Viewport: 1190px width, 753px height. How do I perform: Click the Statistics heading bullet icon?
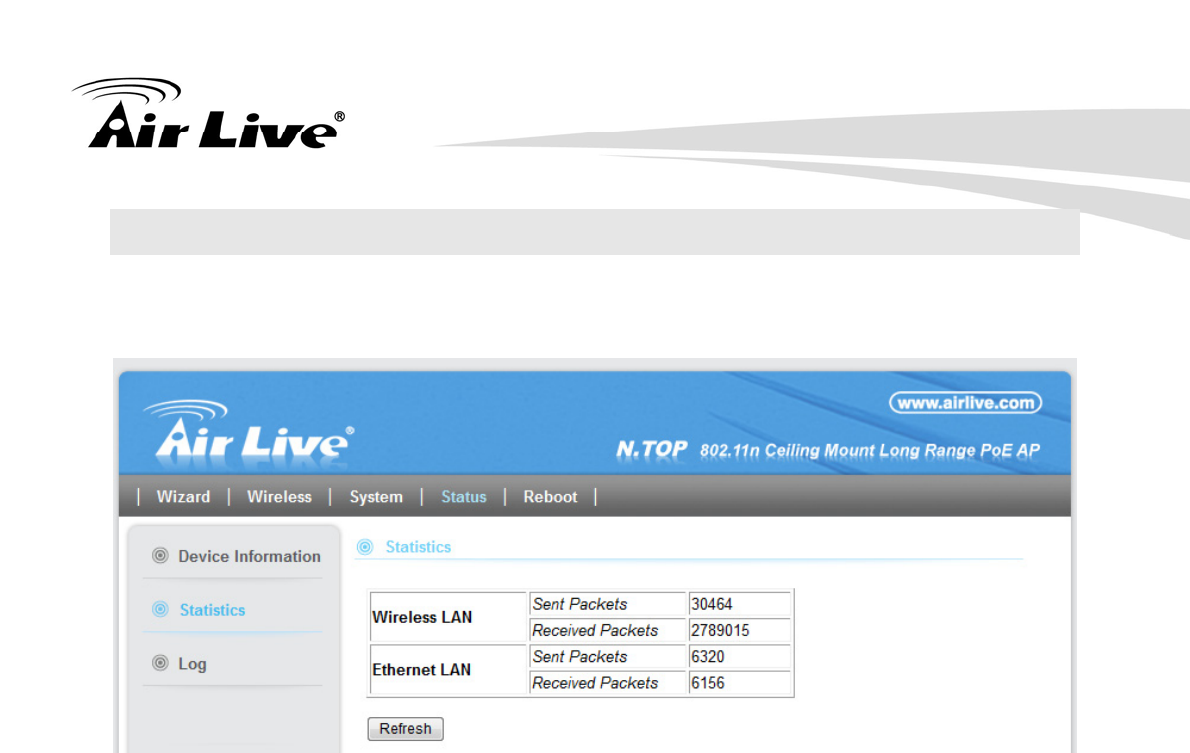point(365,547)
